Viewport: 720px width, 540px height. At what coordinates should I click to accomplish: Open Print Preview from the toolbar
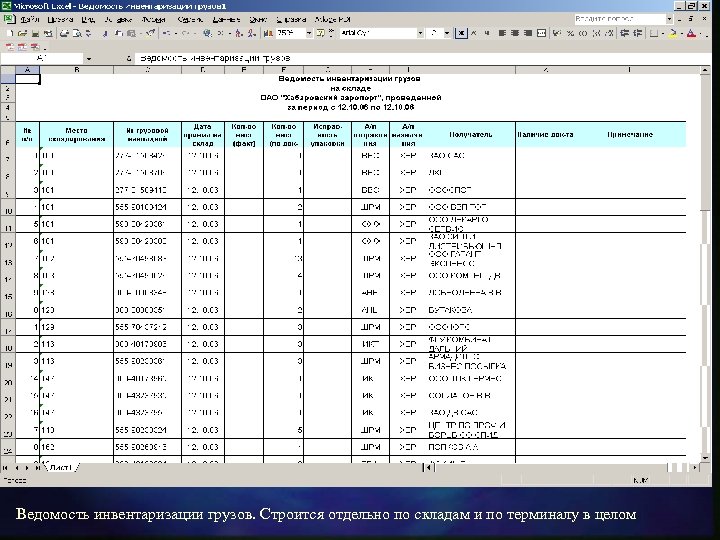(x=76, y=33)
